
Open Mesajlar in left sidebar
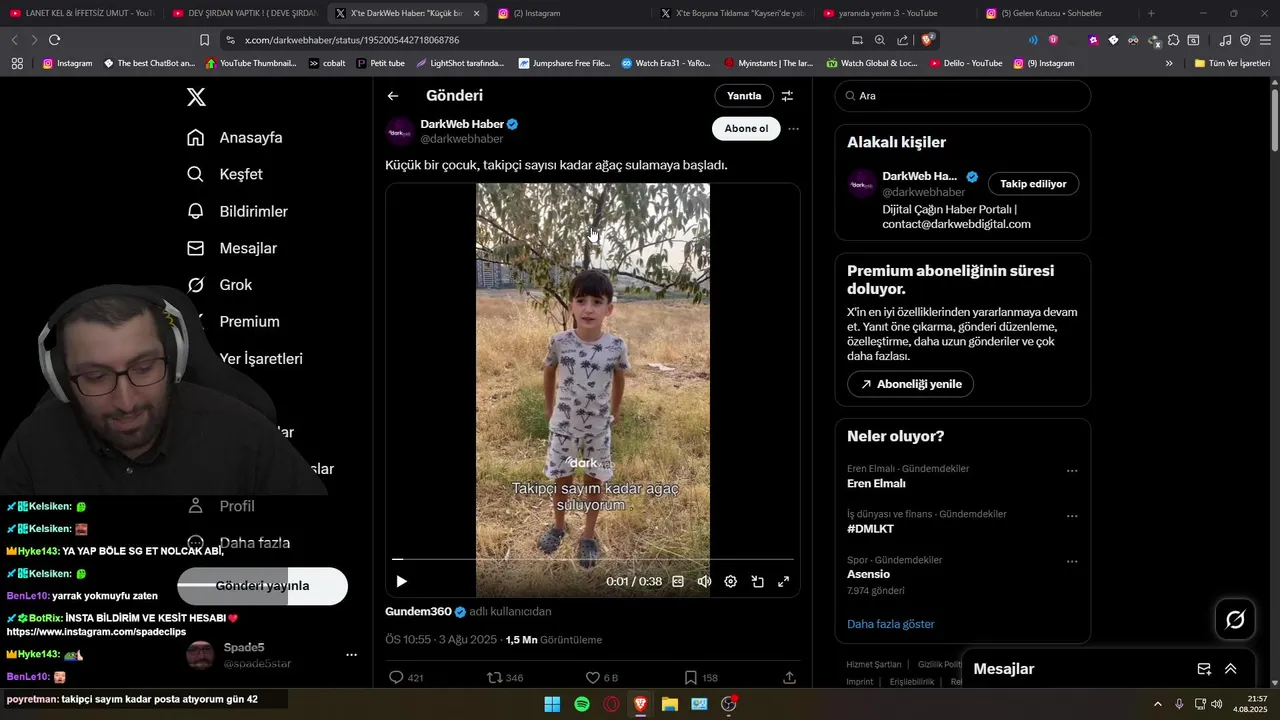click(x=232, y=248)
